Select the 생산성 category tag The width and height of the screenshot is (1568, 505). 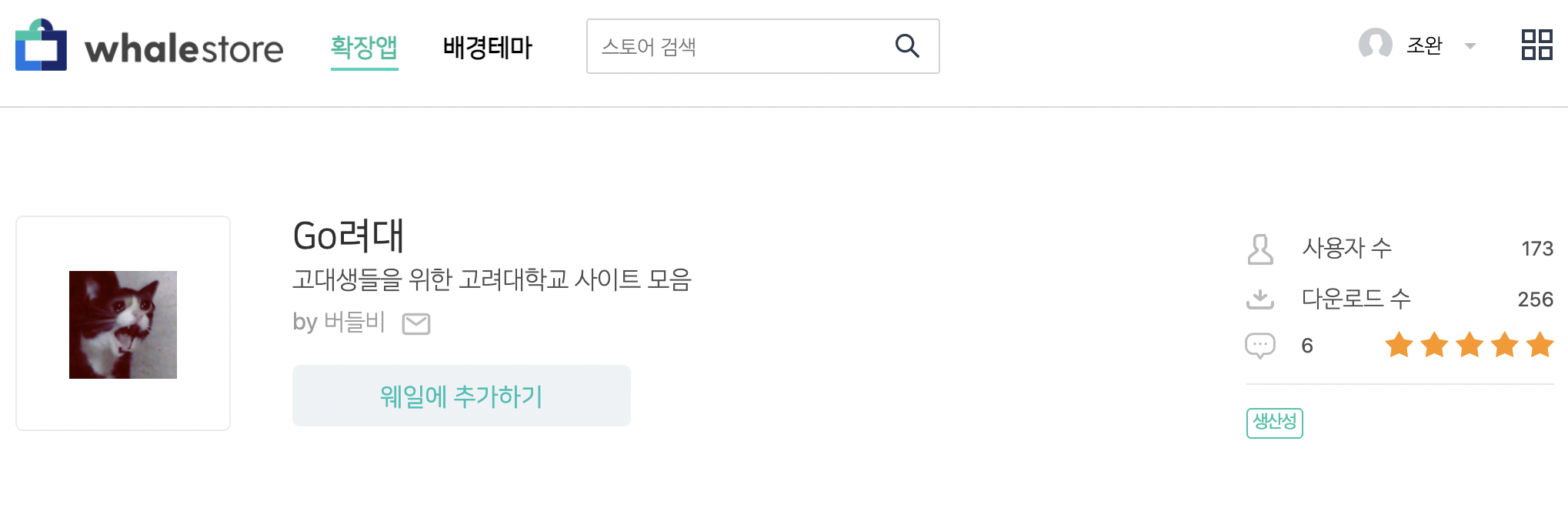[x=1274, y=423]
